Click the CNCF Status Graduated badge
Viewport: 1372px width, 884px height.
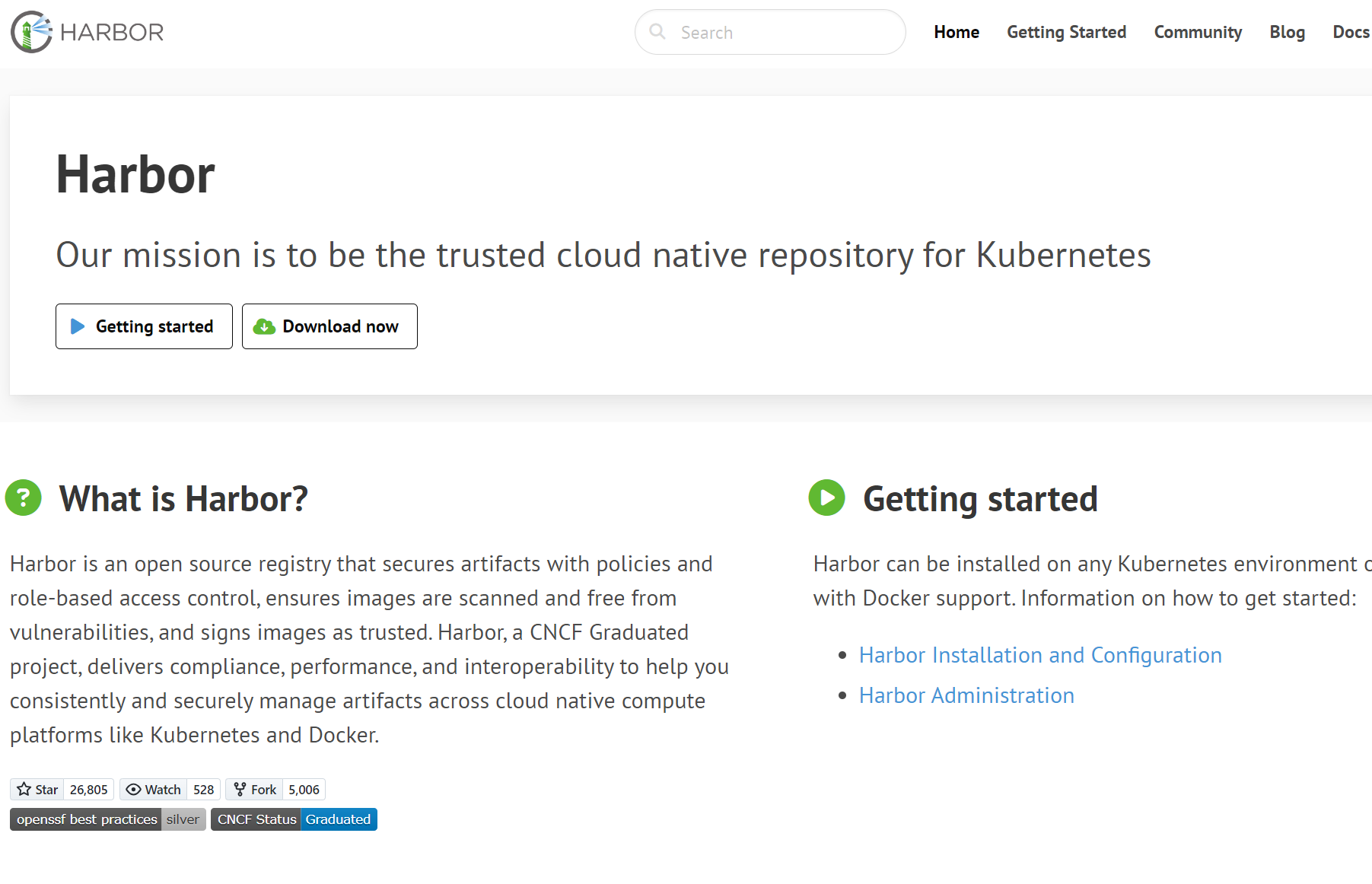(x=294, y=819)
